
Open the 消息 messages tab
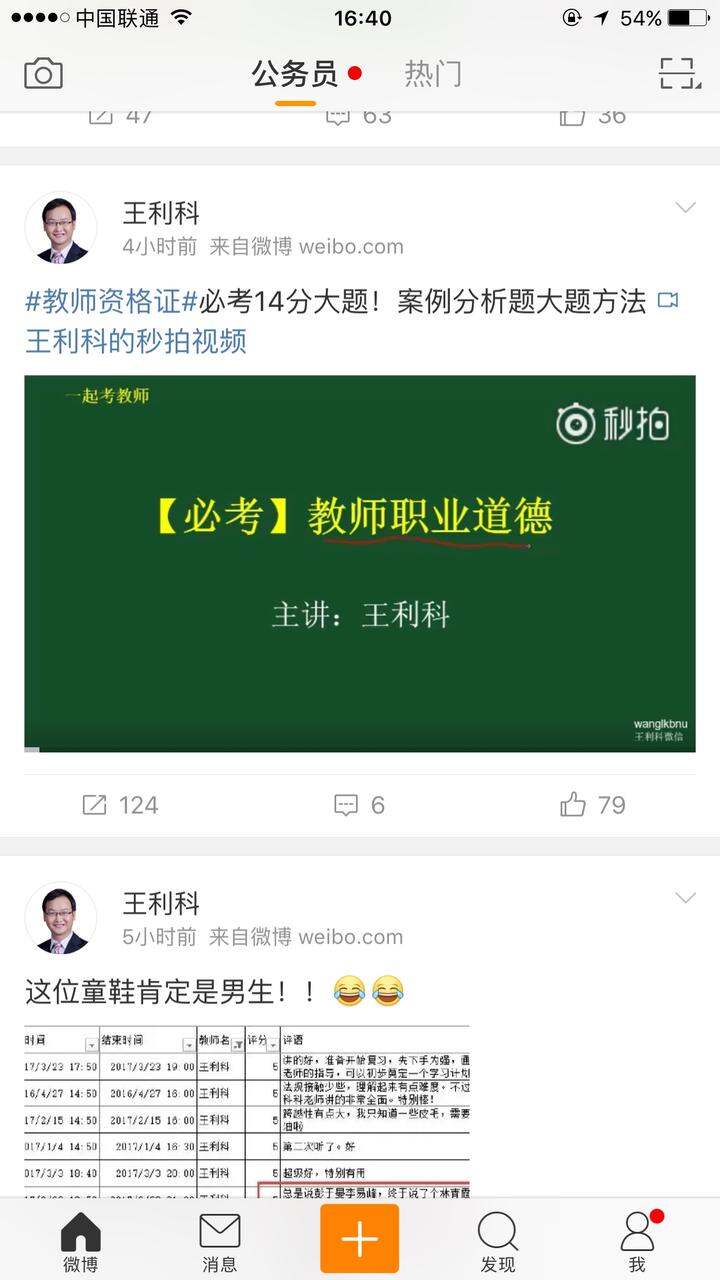pyautogui.click(x=220, y=1241)
